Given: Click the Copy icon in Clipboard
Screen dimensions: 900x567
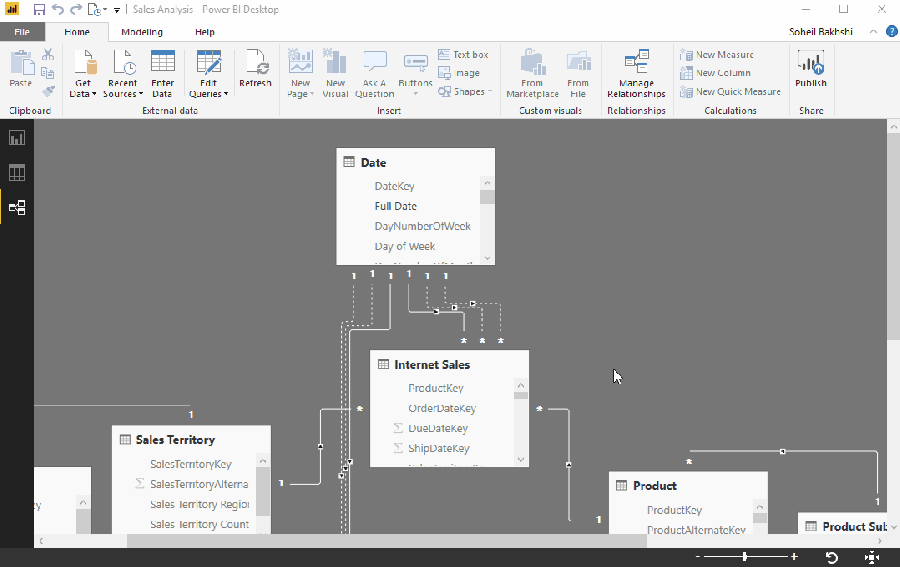Looking at the screenshot, I should [48, 73].
